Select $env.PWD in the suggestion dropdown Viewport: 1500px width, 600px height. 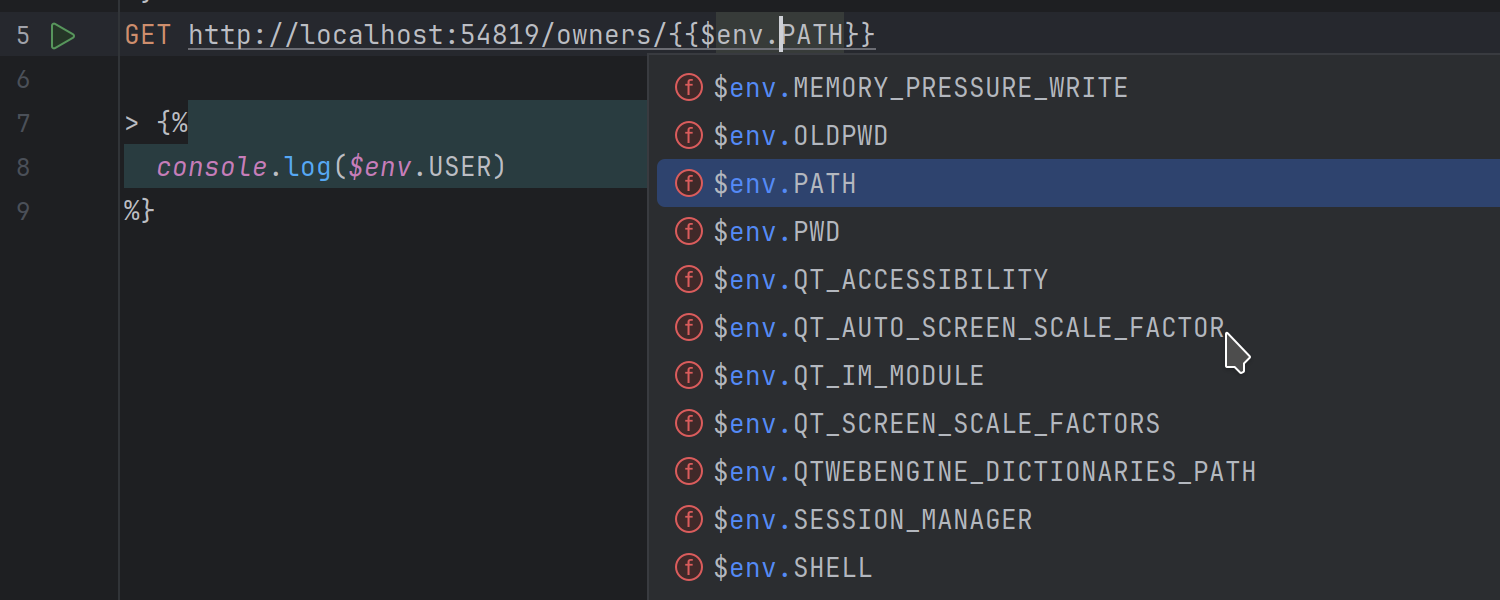coord(775,231)
